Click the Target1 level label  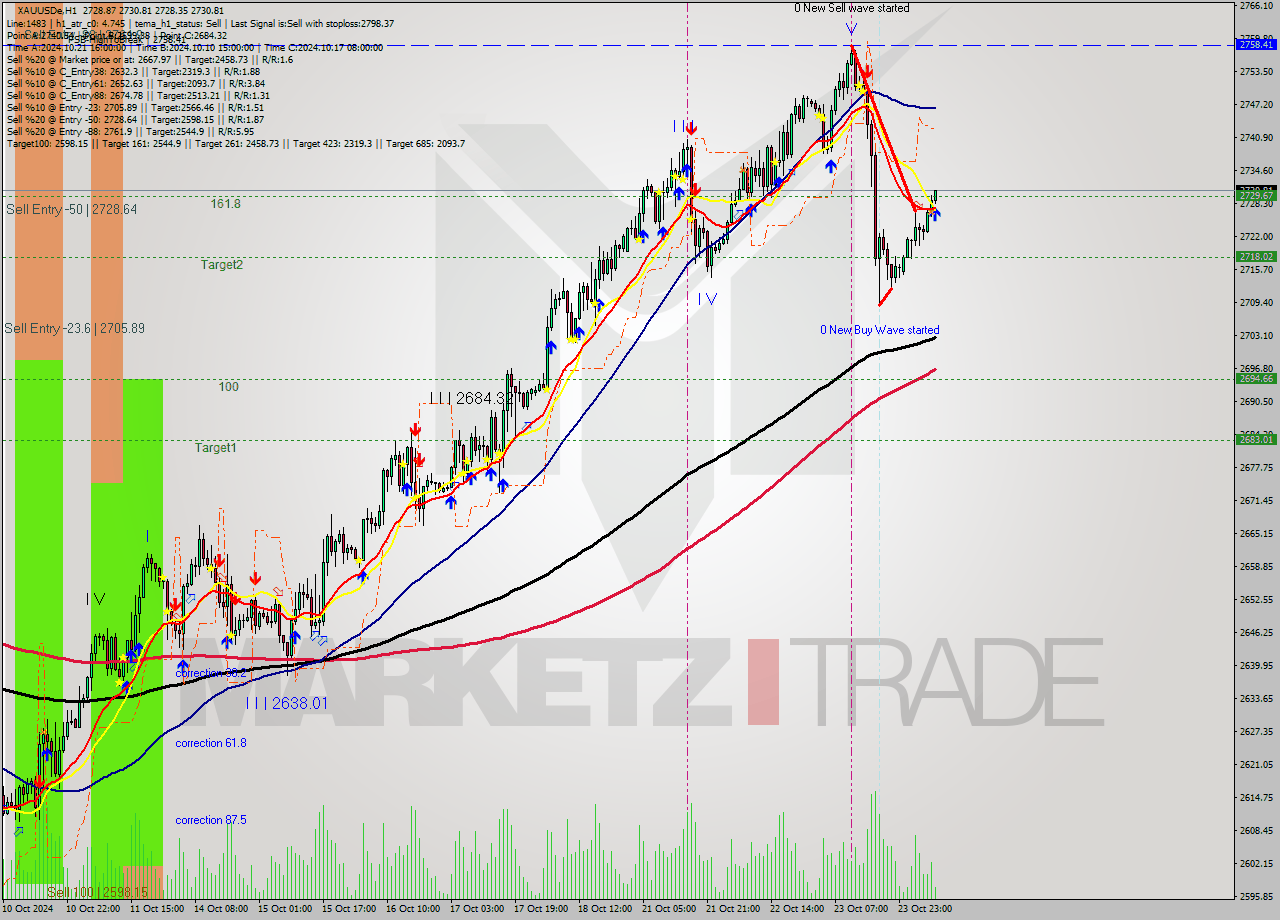coord(216,448)
